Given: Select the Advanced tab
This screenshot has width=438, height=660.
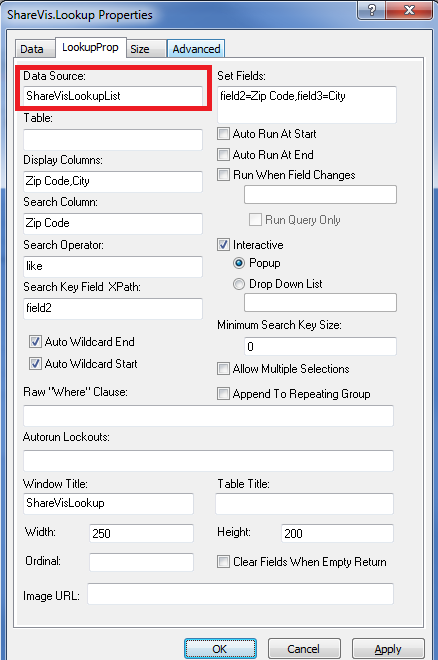Looking at the screenshot, I should coord(196,49).
